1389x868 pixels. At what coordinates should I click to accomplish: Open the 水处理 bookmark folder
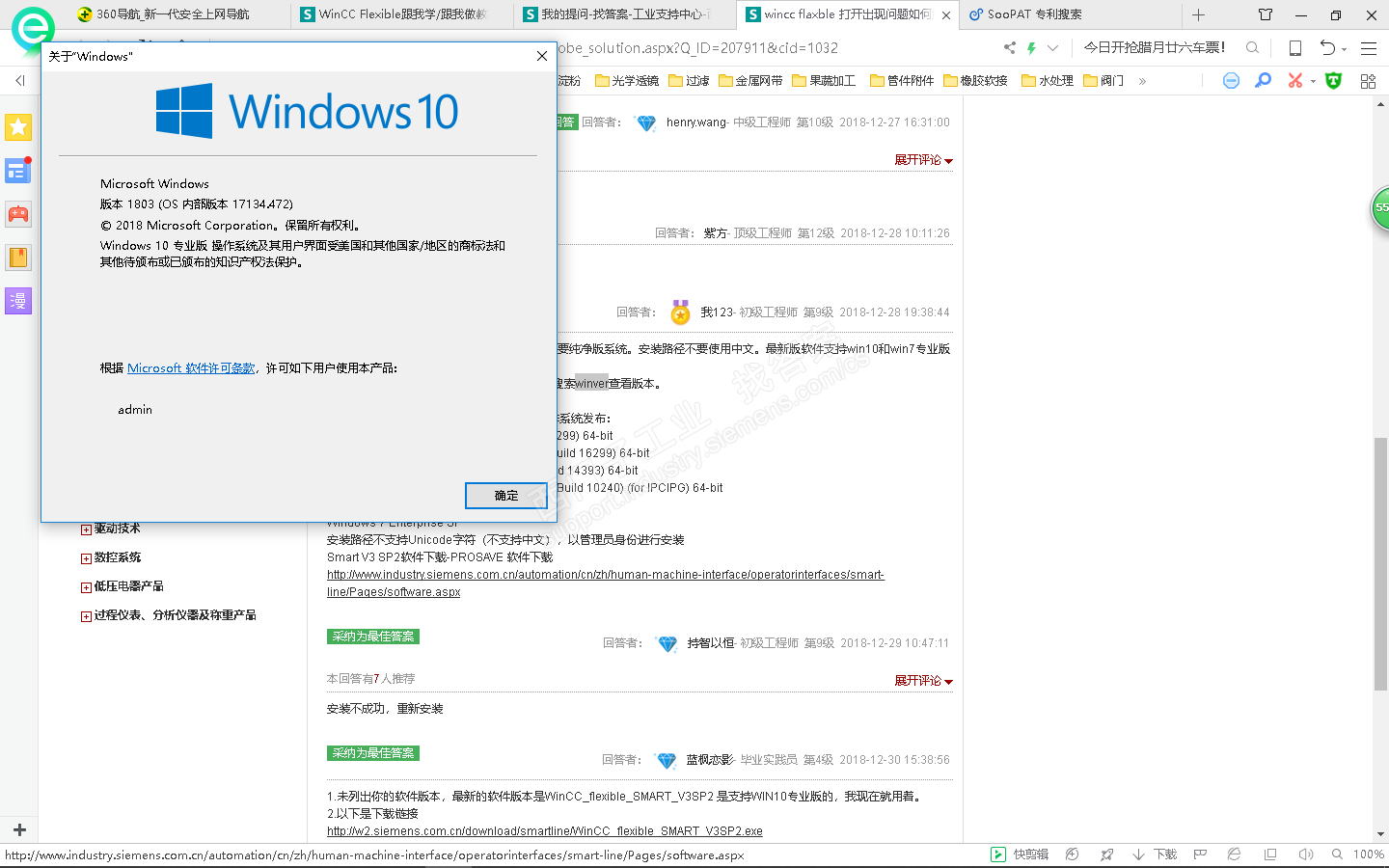click(1049, 81)
